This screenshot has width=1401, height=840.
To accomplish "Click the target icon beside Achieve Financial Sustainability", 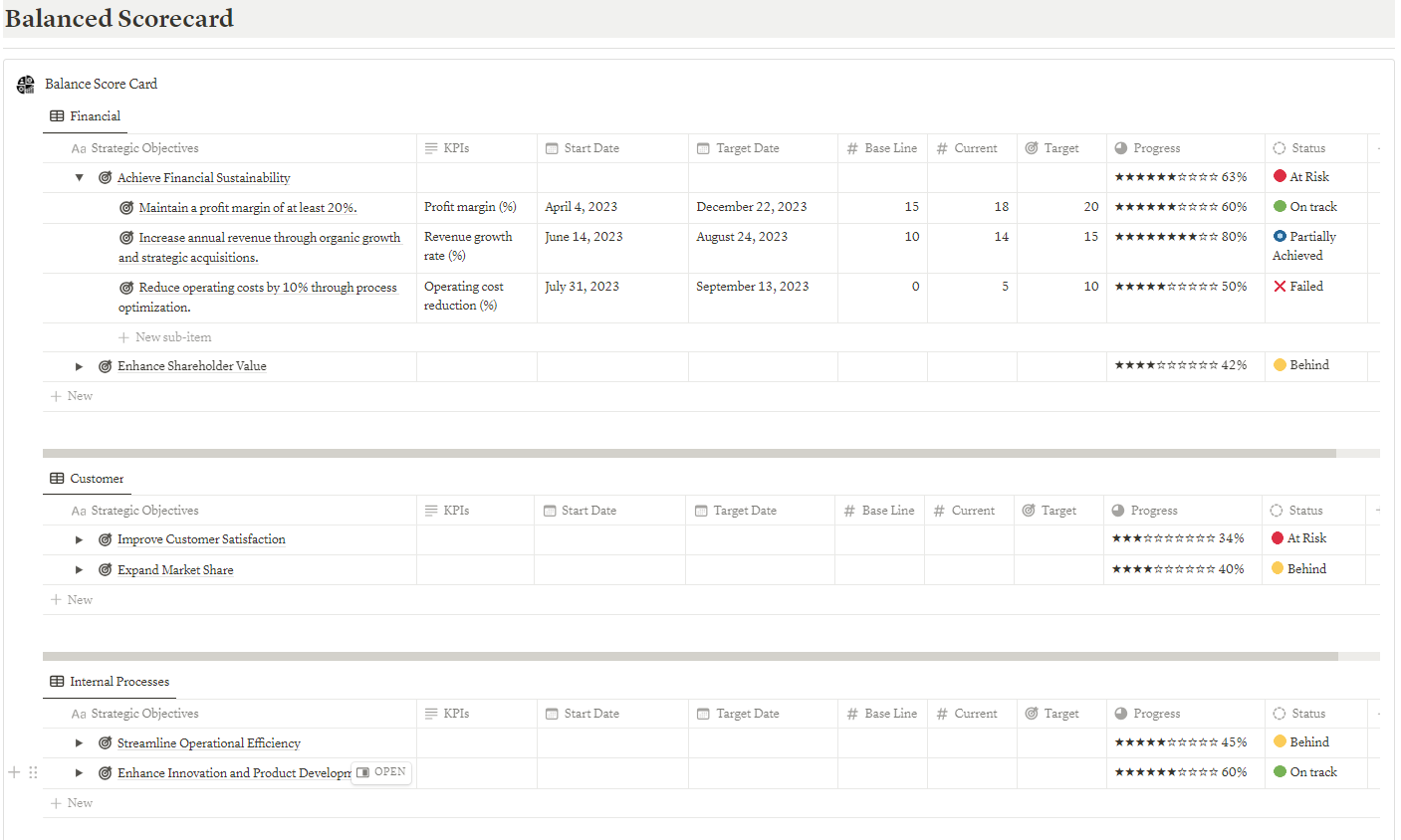I will 105,178.
